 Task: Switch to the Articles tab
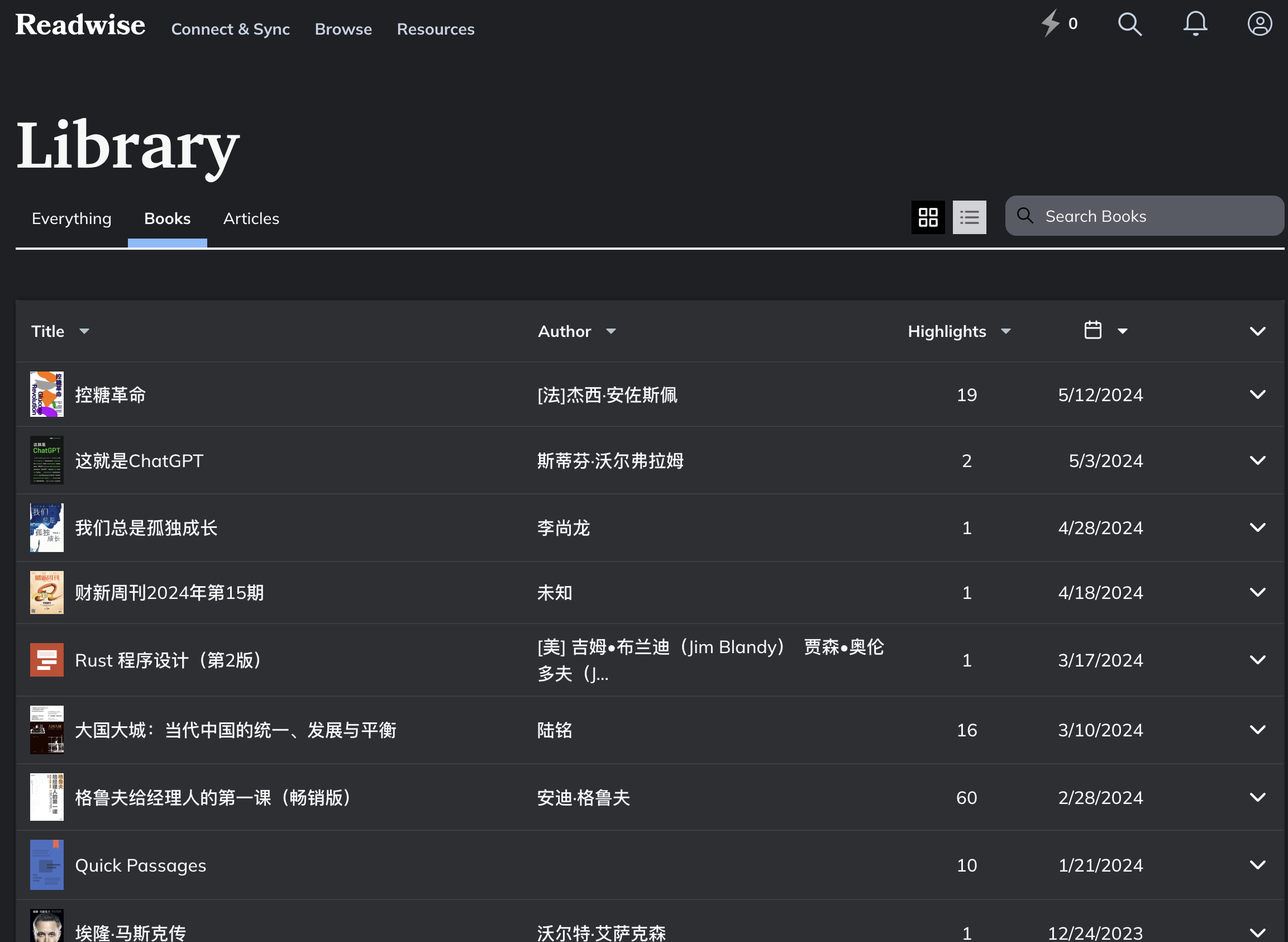251,218
